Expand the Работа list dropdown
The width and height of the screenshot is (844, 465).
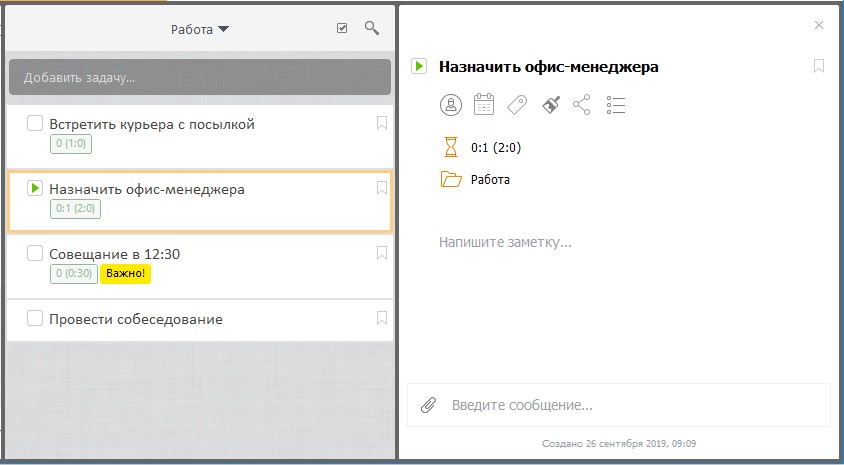click(200, 30)
